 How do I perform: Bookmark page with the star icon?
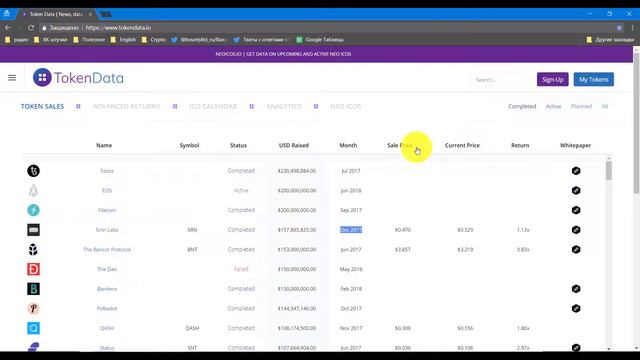[619, 28]
